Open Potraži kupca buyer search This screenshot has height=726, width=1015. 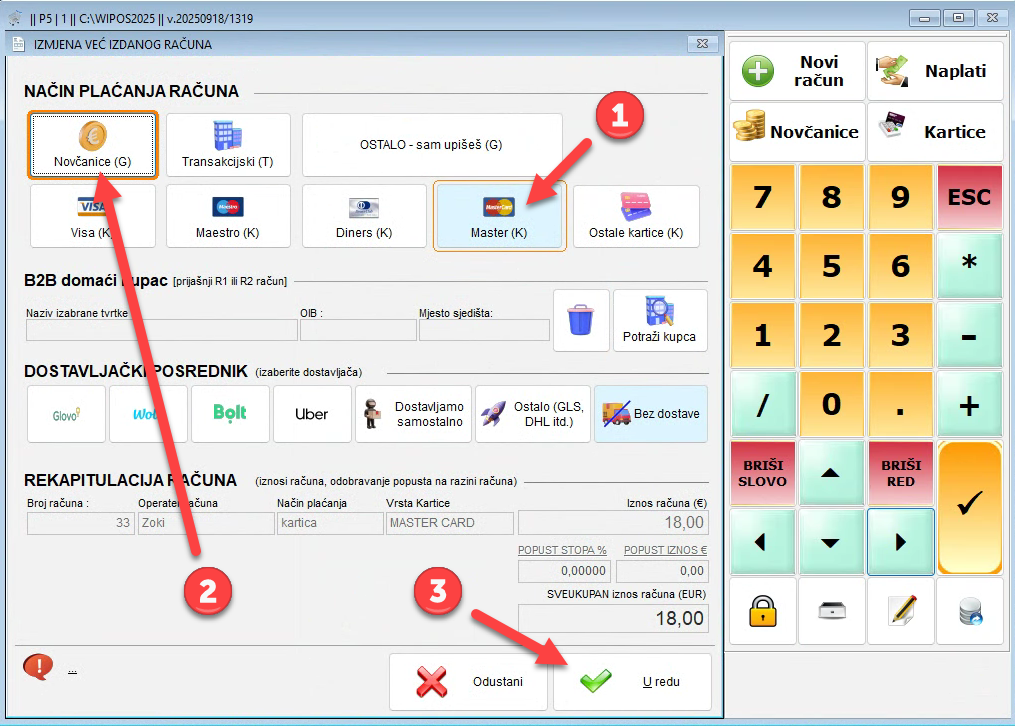coord(660,321)
